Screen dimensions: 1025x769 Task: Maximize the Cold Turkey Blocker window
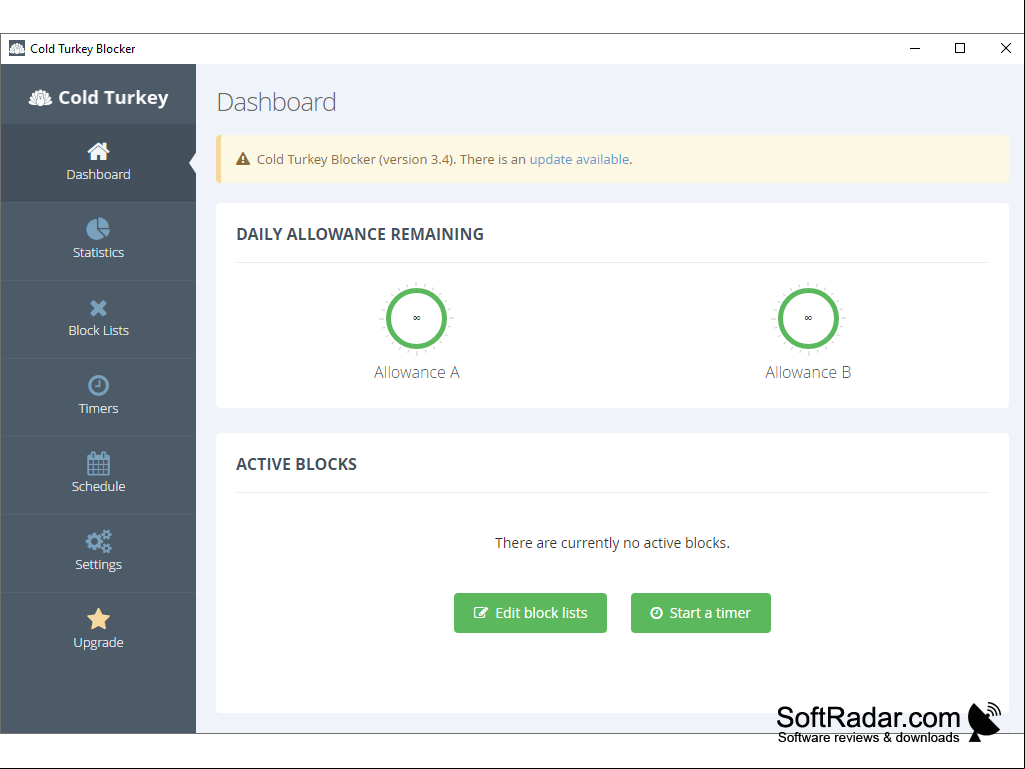(x=960, y=48)
